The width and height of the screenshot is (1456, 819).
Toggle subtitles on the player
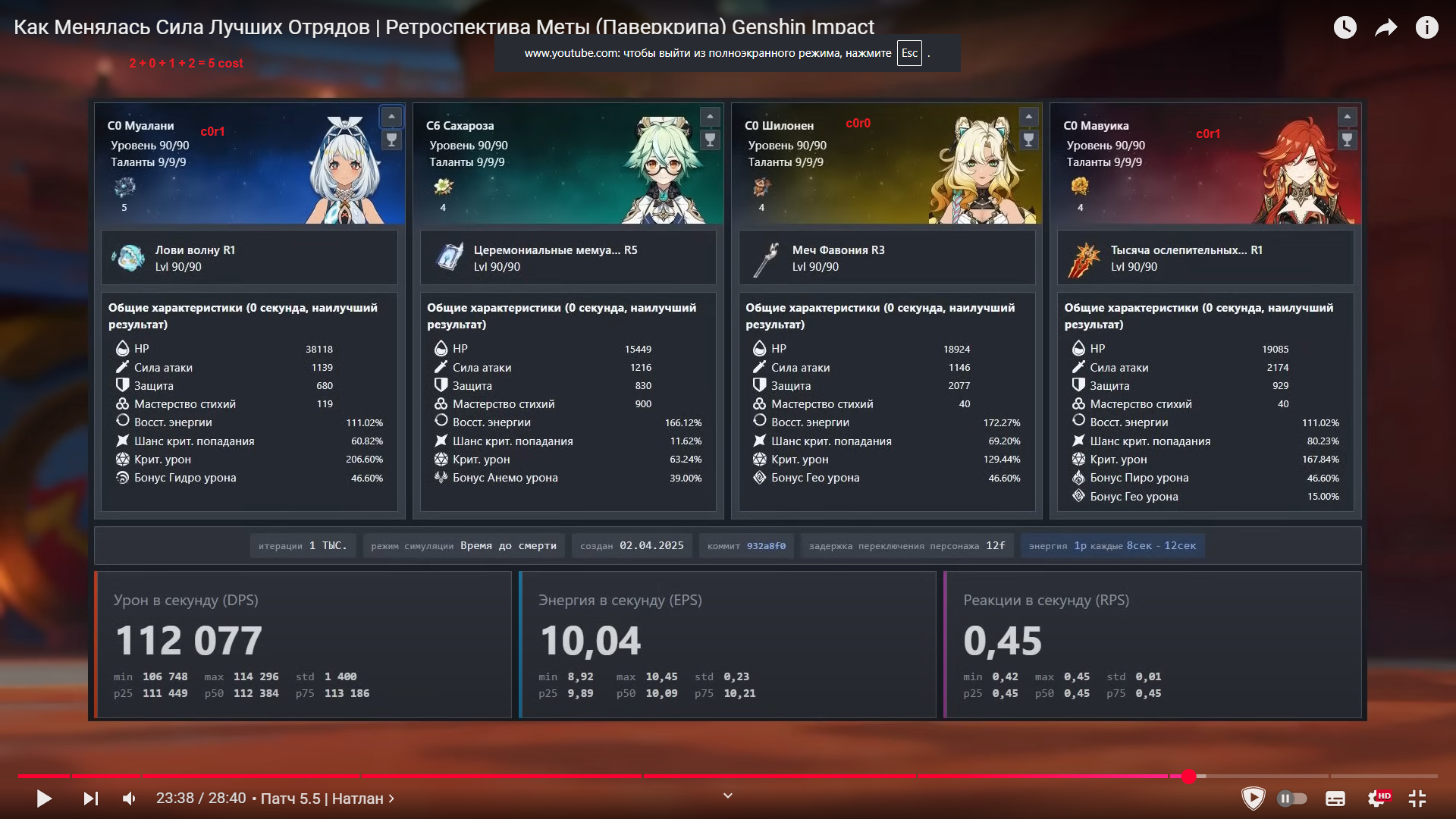tap(1335, 799)
